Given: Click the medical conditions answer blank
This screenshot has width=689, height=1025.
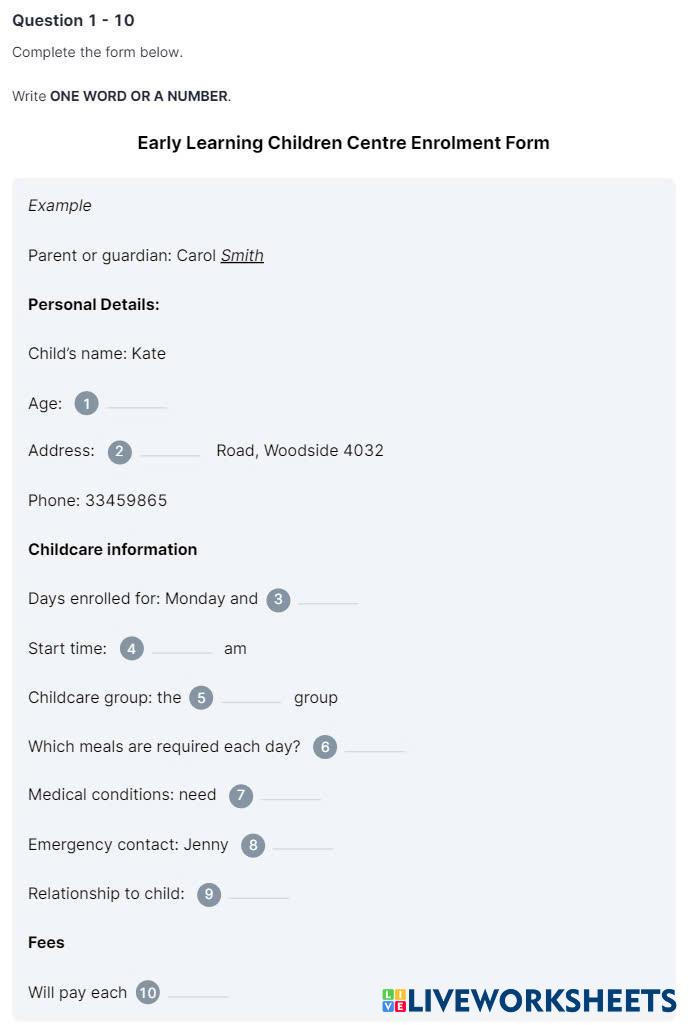Looking at the screenshot, I should click(x=290, y=793).
